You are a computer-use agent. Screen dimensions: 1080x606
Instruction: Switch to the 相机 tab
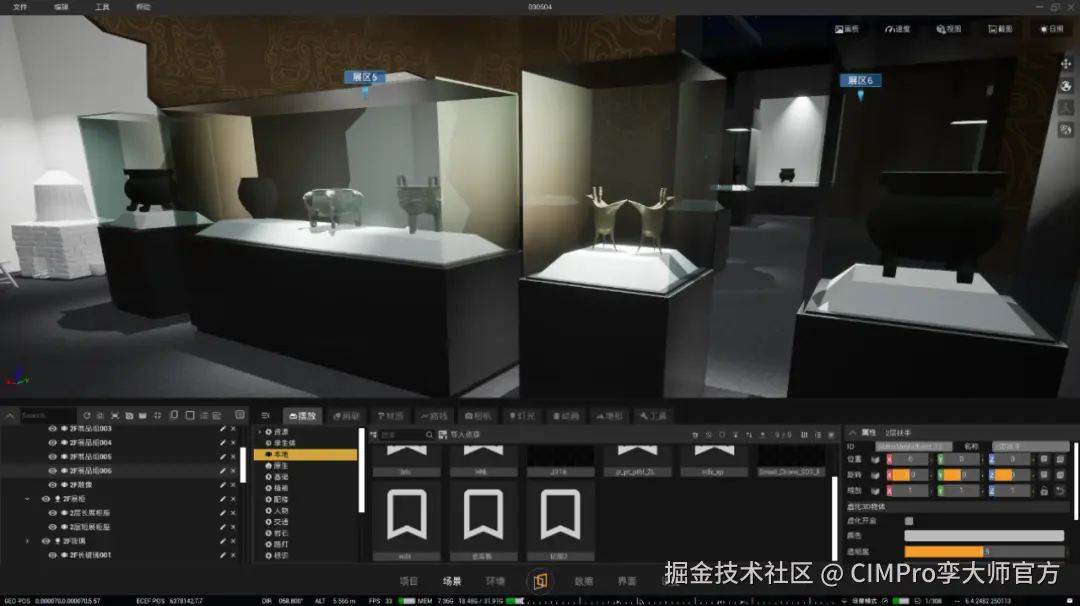click(478, 416)
